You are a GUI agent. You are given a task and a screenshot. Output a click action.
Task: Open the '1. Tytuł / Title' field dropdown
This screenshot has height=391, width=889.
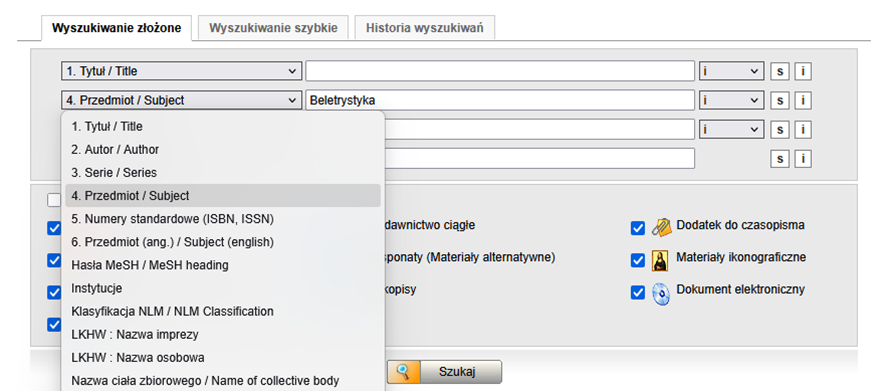click(181, 71)
